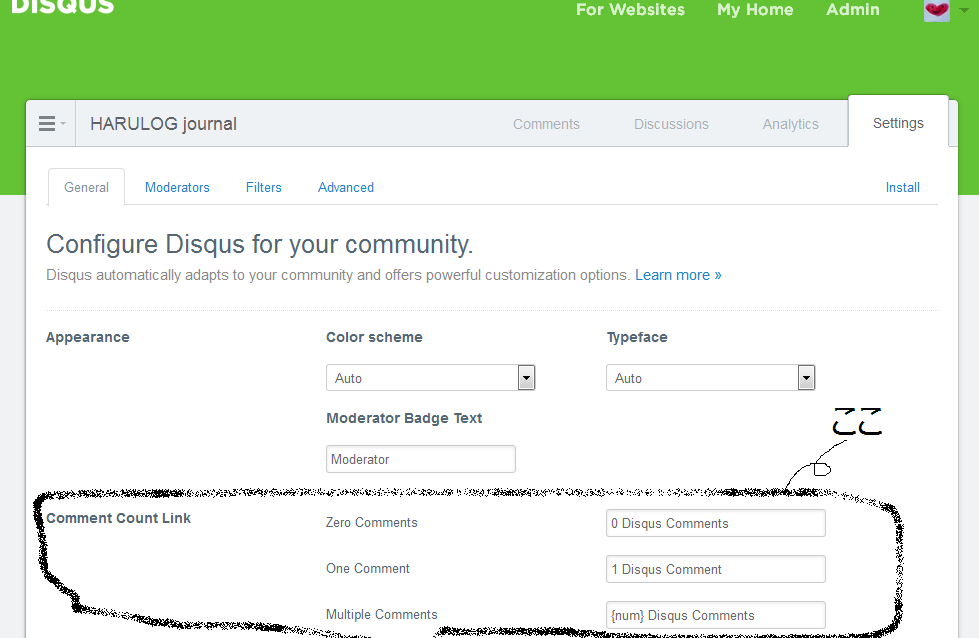Click the Configure Disqus for your community heading

[x=260, y=244]
